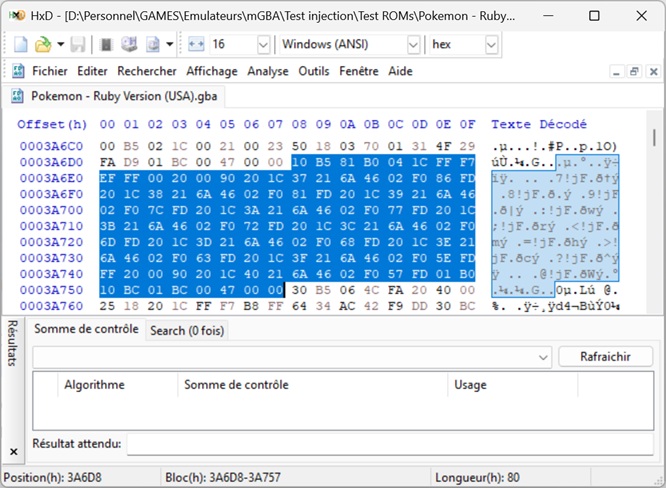Click the Résultat attendu input field
Viewport: 666px width, 488px height.
390,443
